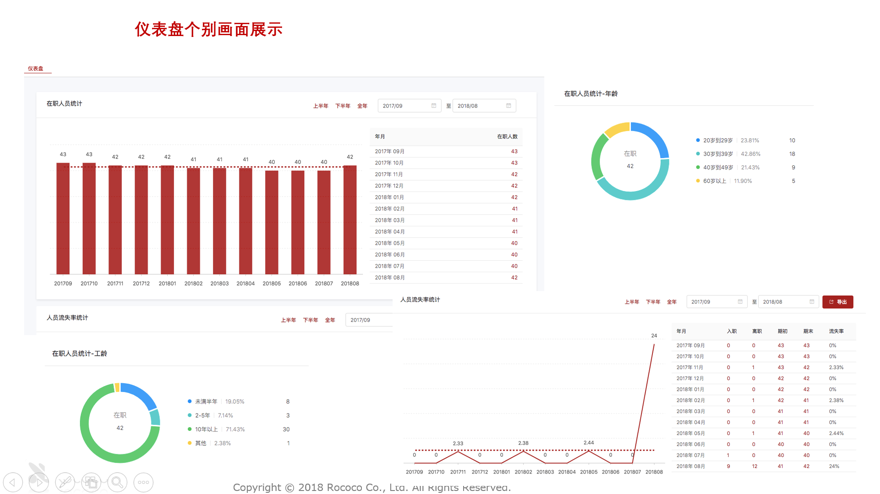Click the more options ellipsis icon
The image size is (880, 494).
pyautogui.click(x=144, y=482)
